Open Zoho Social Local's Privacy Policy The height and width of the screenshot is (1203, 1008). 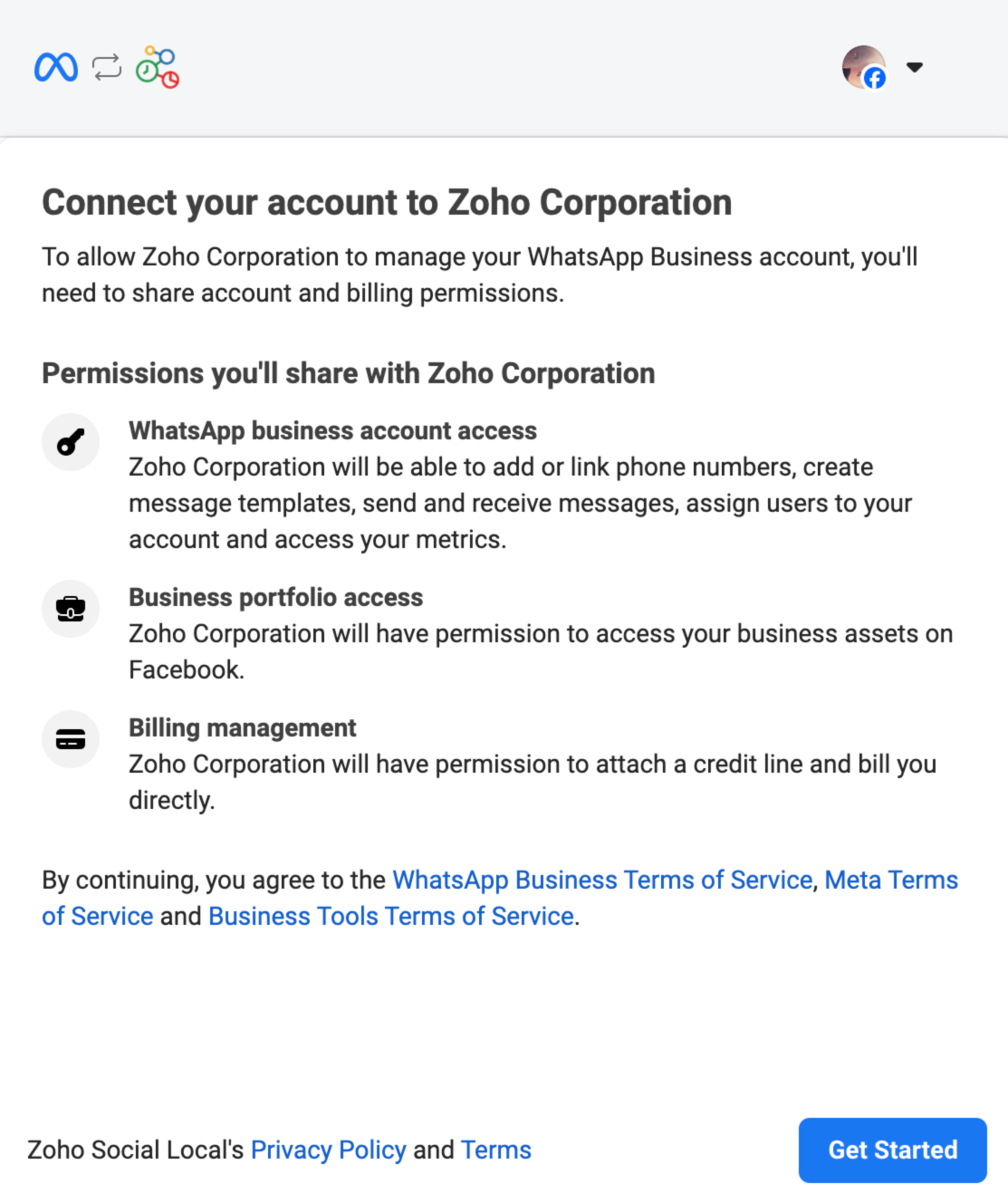pyautogui.click(x=328, y=1150)
